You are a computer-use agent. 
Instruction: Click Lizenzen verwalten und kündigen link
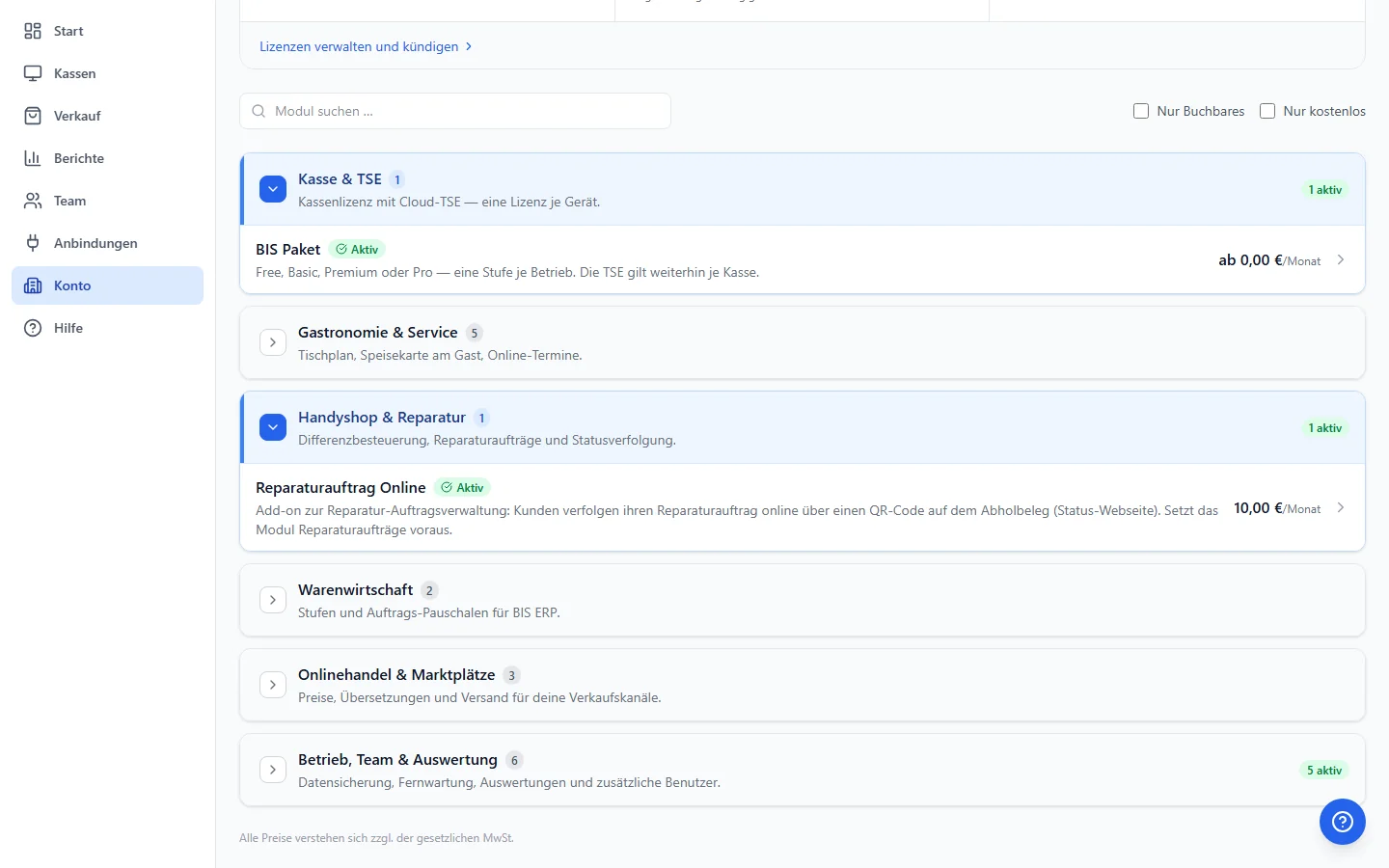click(366, 46)
